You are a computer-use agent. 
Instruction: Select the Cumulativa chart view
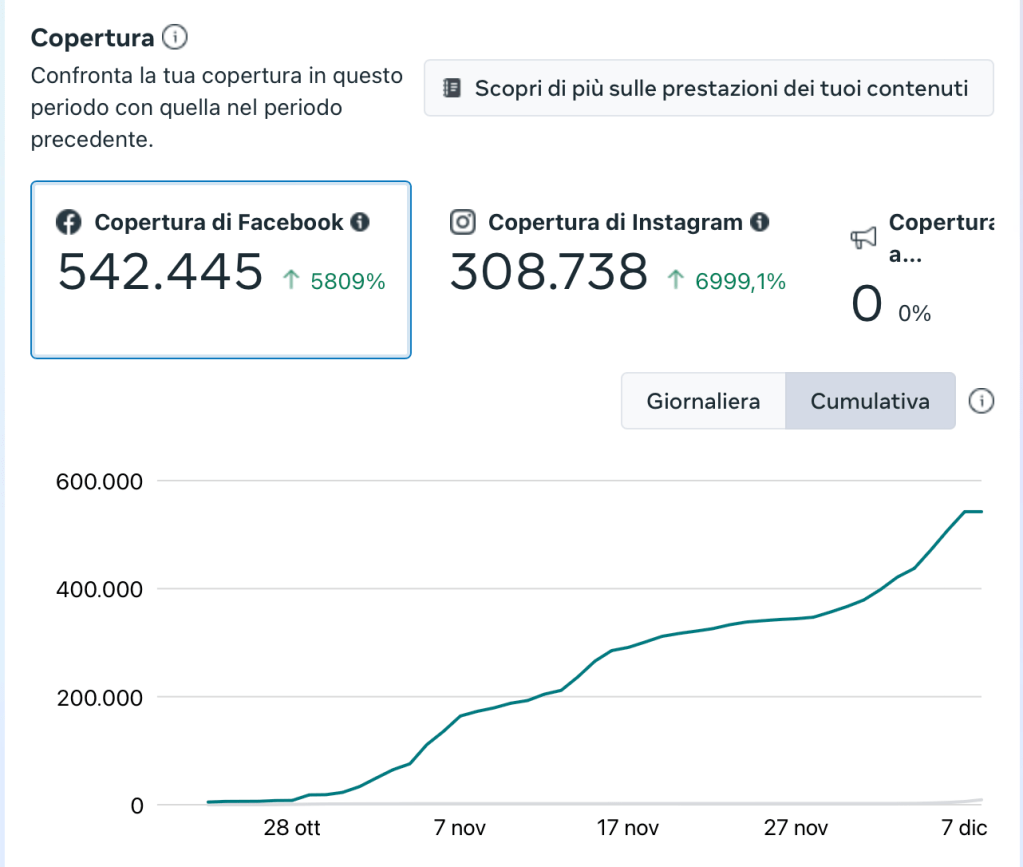pos(870,401)
